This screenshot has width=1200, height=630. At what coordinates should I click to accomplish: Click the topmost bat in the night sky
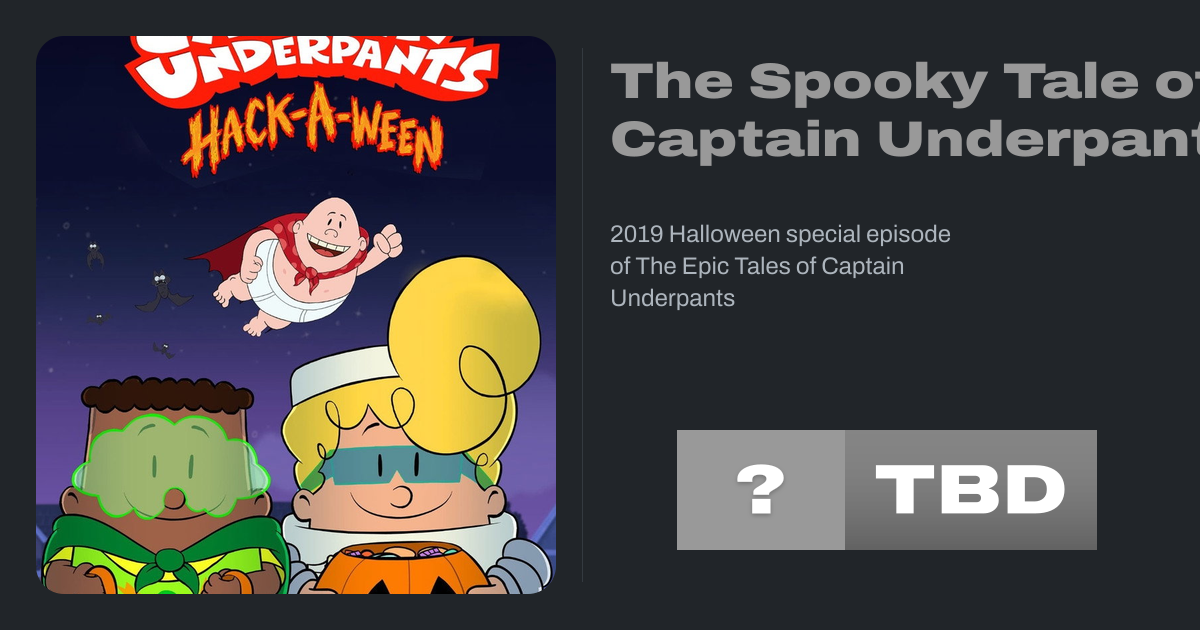(x=95, y=254)
